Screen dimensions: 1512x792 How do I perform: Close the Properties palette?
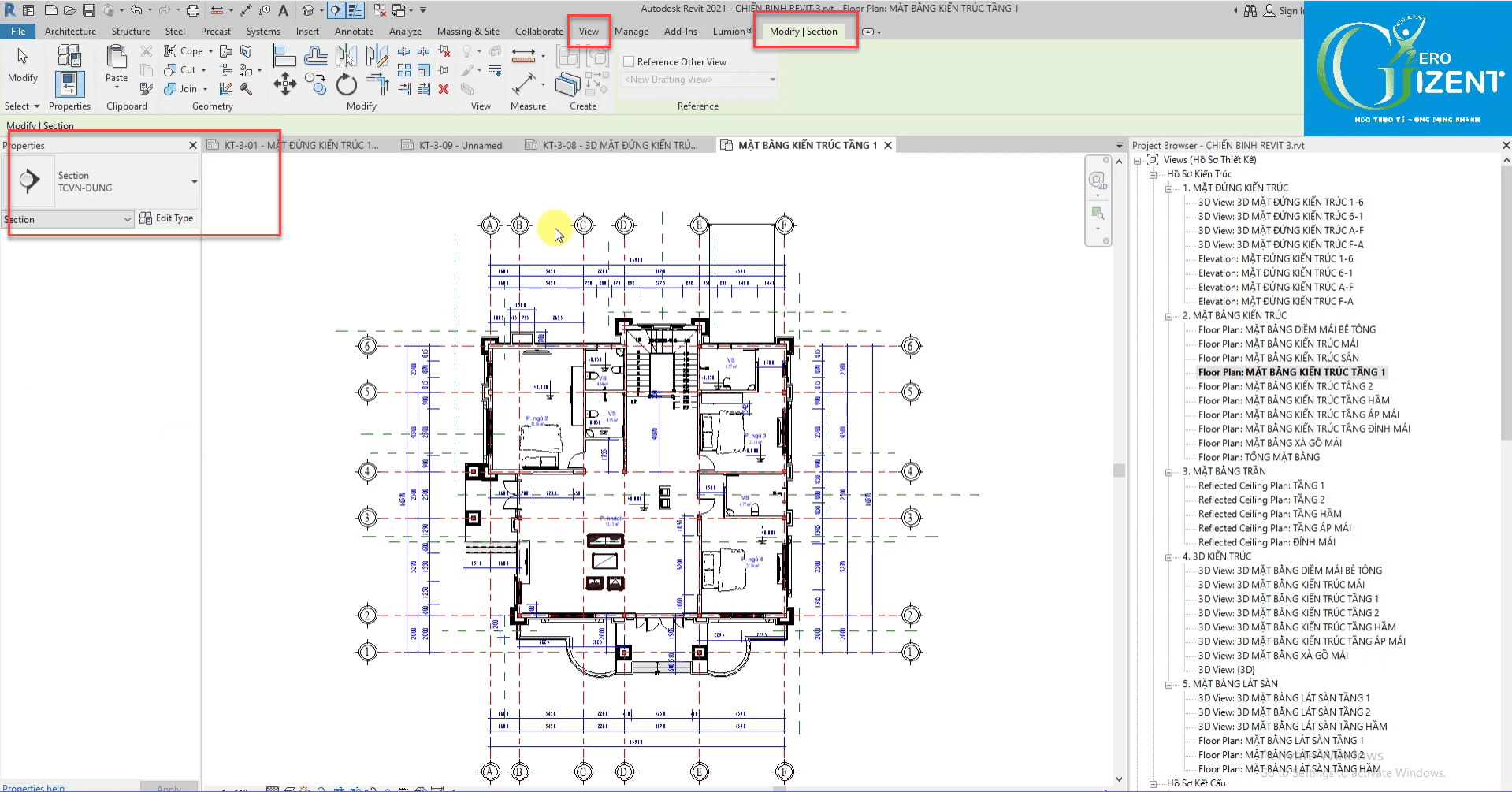pyautogui.click(x=193, y=145)
